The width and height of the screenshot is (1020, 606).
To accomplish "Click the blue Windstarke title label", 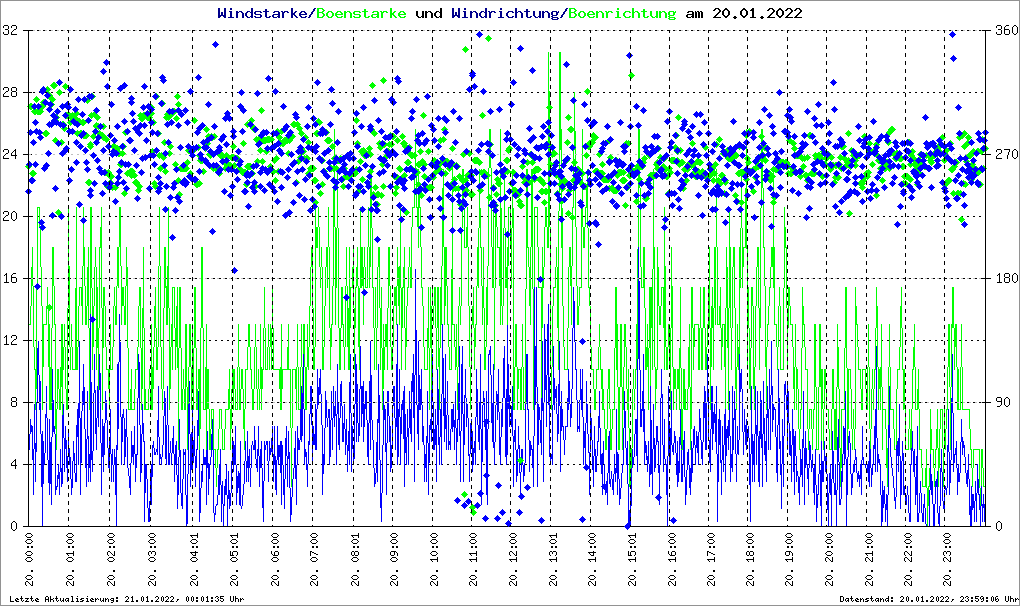I will pyautogui.click(x=263, y=14).
